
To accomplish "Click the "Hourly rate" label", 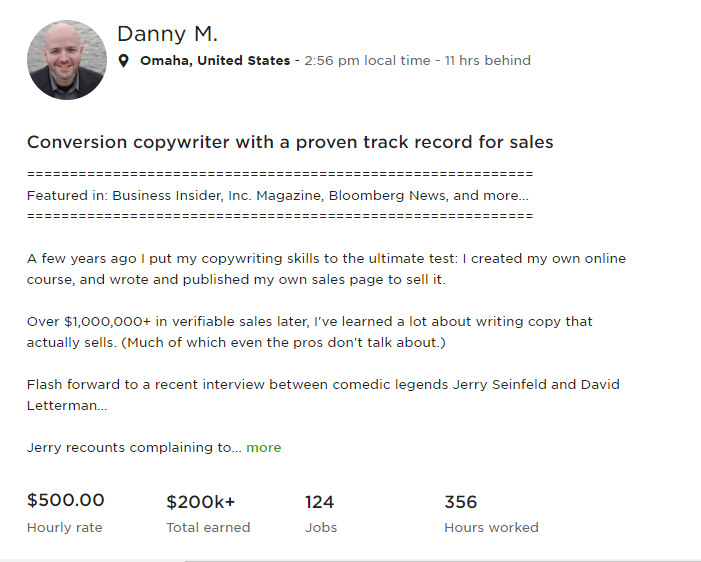I will 65,527.
